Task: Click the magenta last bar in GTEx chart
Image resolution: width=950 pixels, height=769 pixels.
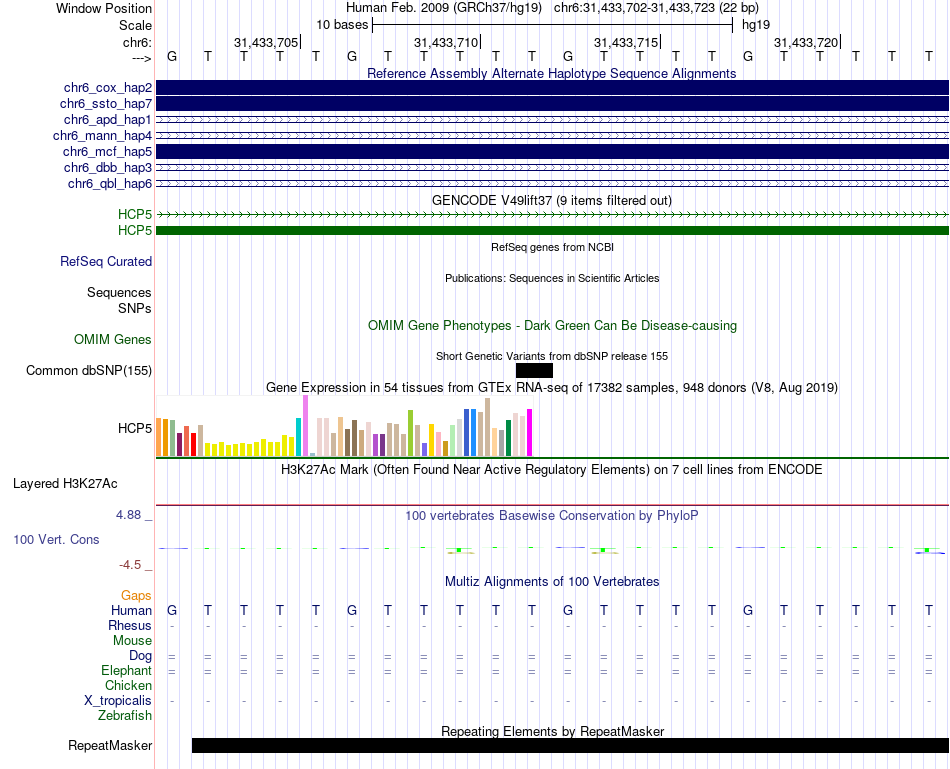Action: tap(530, 433)
